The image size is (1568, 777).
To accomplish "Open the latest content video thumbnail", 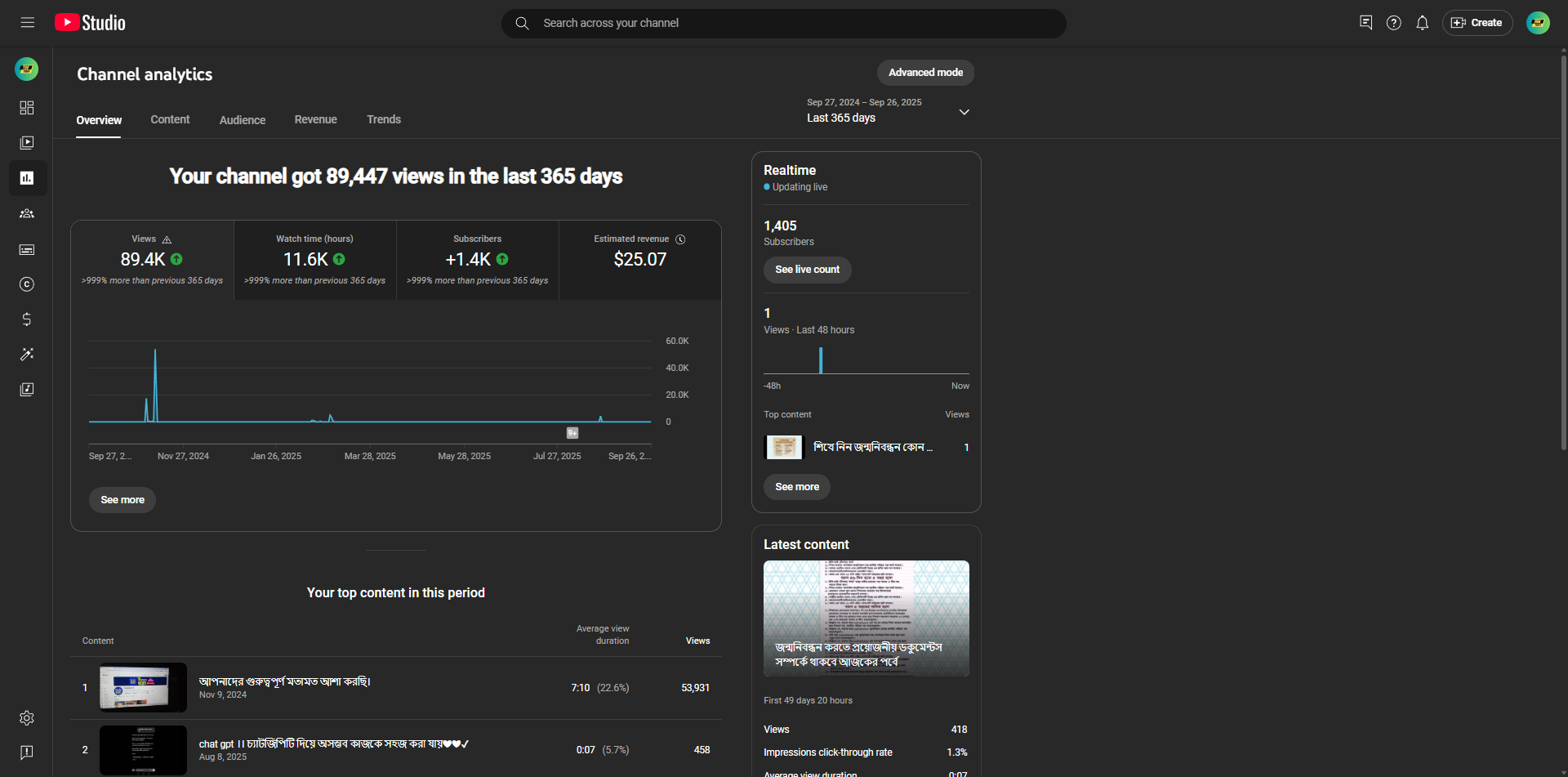I will pyautogui.click(x=866, y=618).
